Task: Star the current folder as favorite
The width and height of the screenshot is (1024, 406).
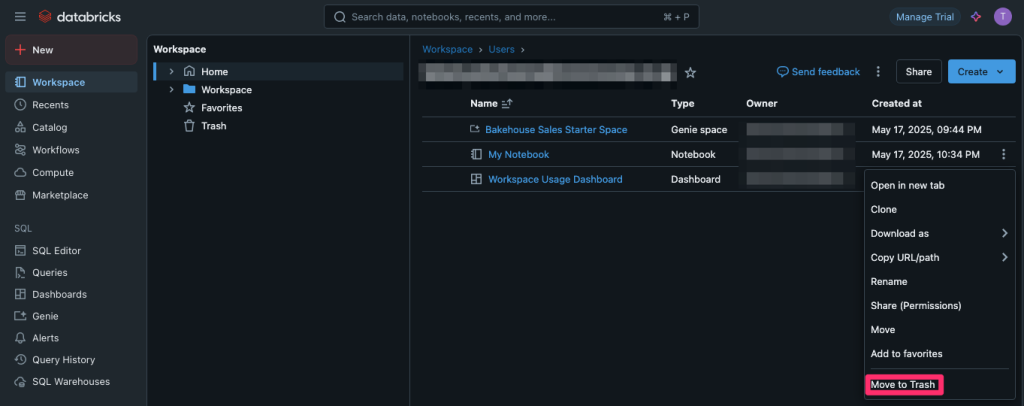Action: coord(690,72)
